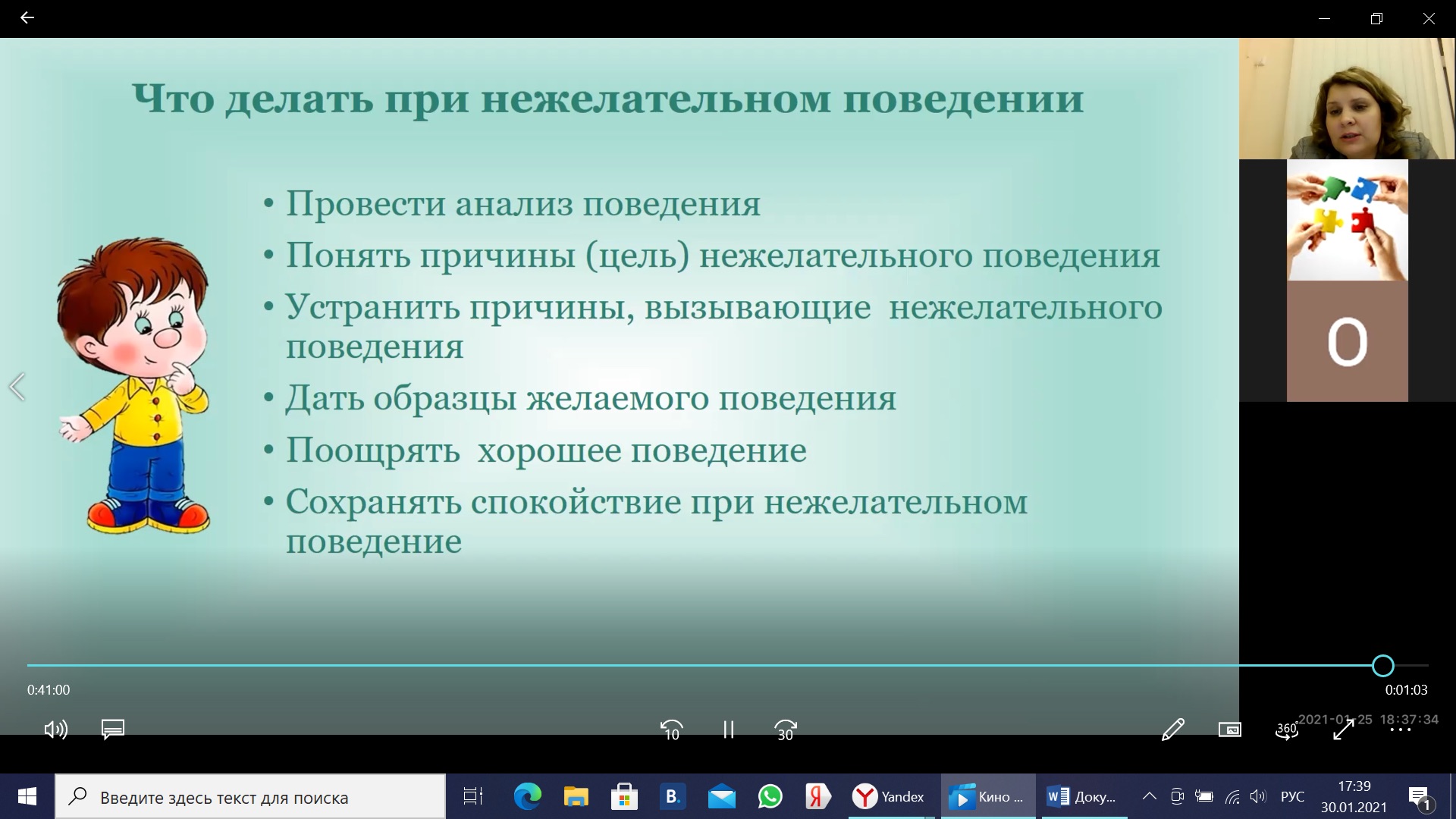Switch to mini view mode
The width and height of the screenshot is (1456, 819).
click(1230, 730)
